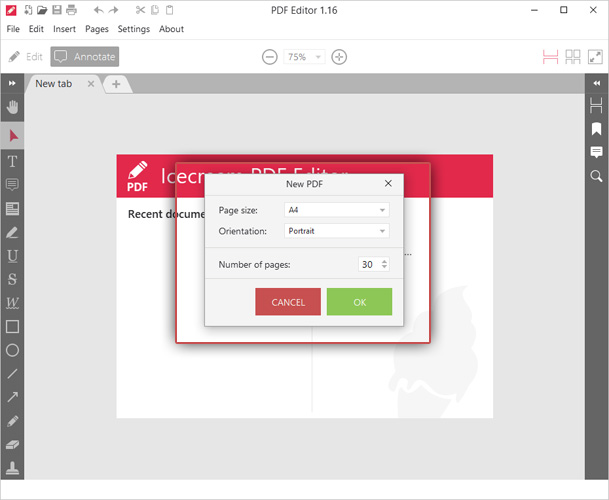Select the Pencil freehand tool

12,421
